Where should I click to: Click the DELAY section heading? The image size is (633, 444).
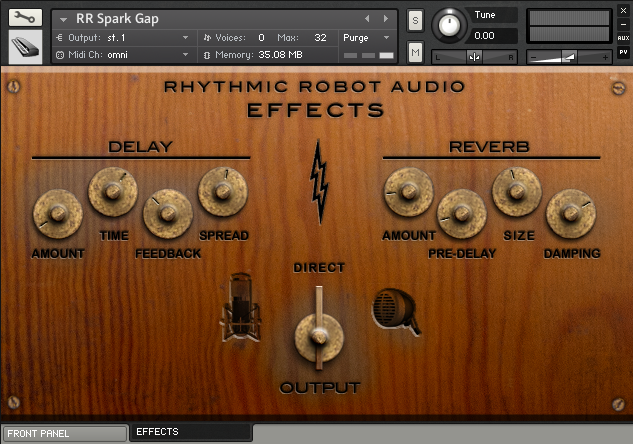click(x=140, y=147)
